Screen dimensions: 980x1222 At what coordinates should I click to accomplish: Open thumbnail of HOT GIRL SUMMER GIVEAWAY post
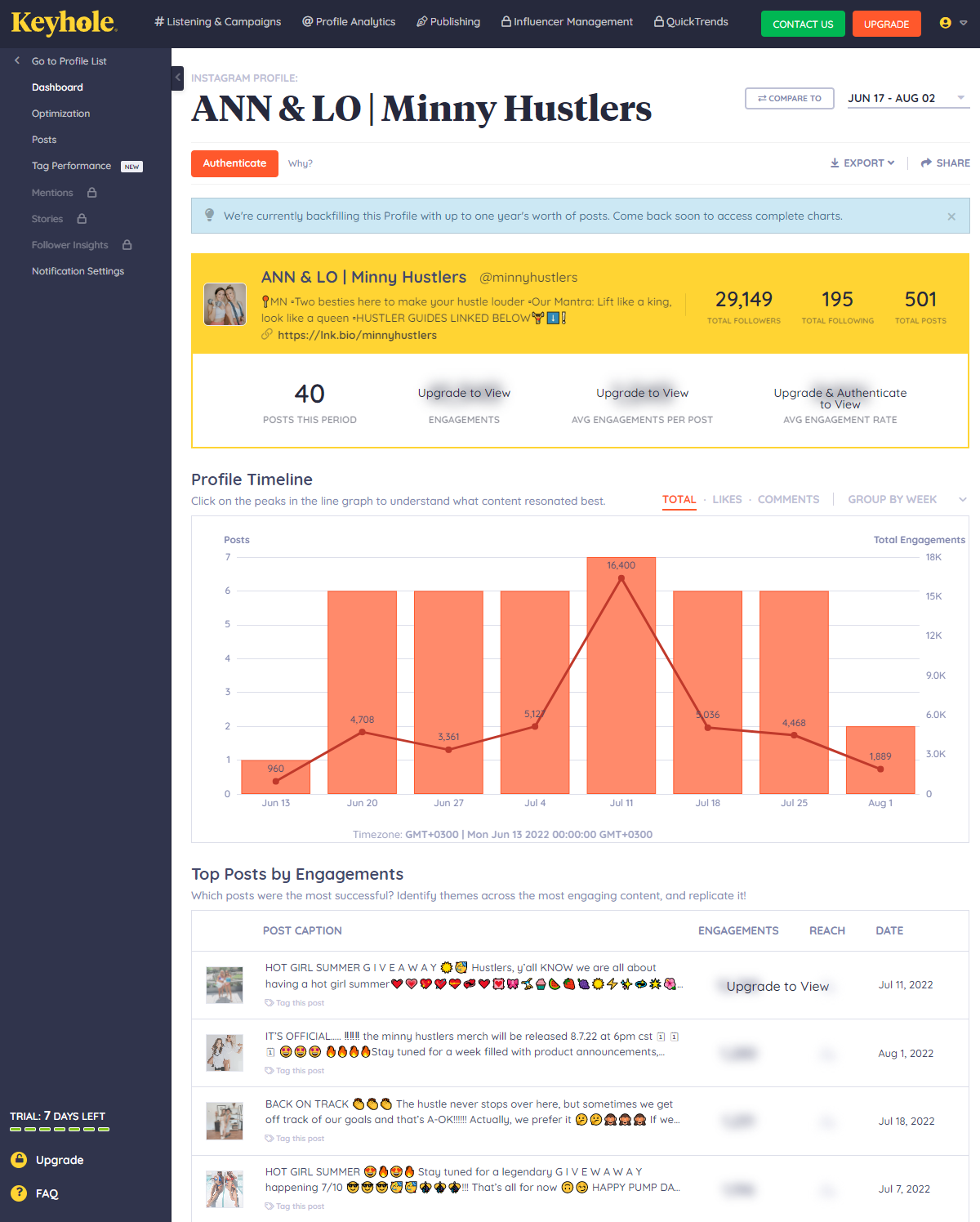click(x=225, y=985)
